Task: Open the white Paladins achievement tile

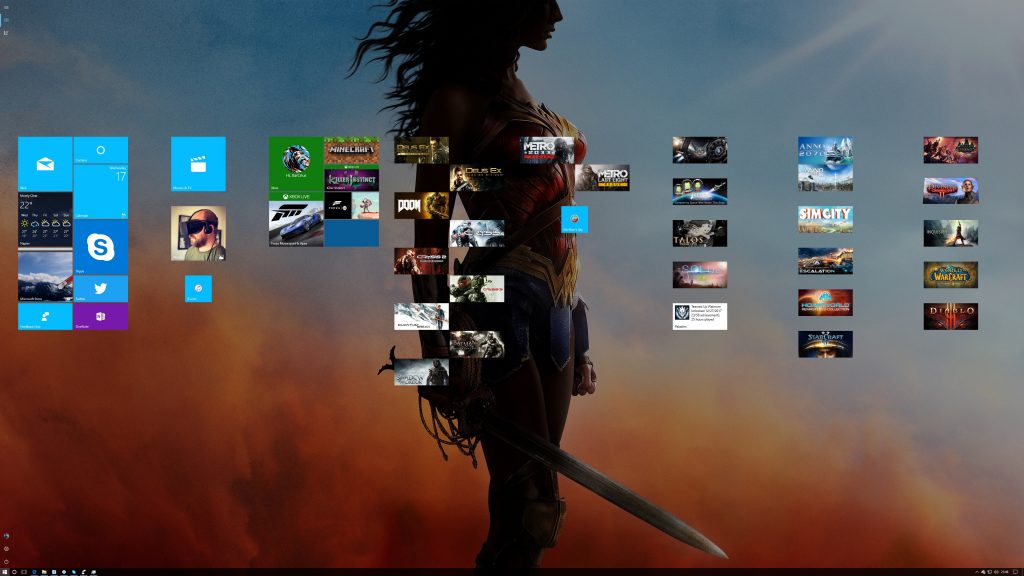Action: point(700,317)
